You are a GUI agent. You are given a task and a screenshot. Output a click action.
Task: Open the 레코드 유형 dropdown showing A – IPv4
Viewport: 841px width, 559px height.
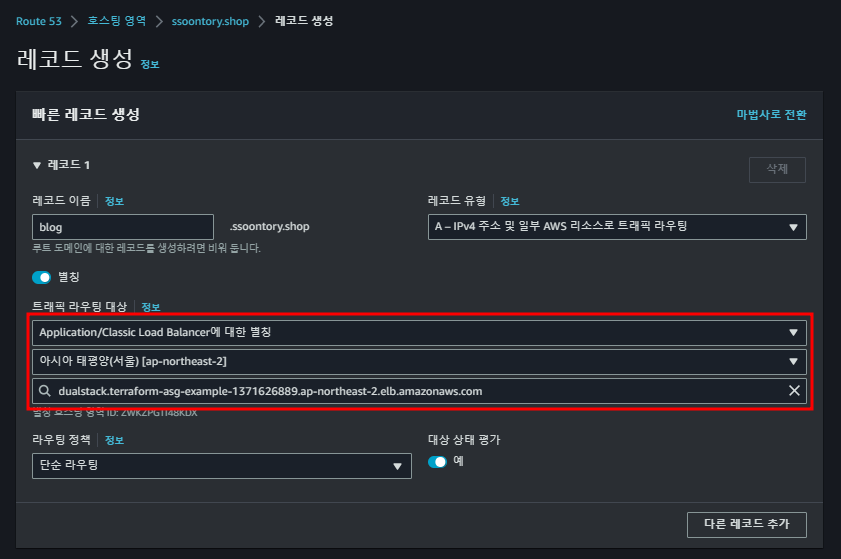tap(617, 227)
